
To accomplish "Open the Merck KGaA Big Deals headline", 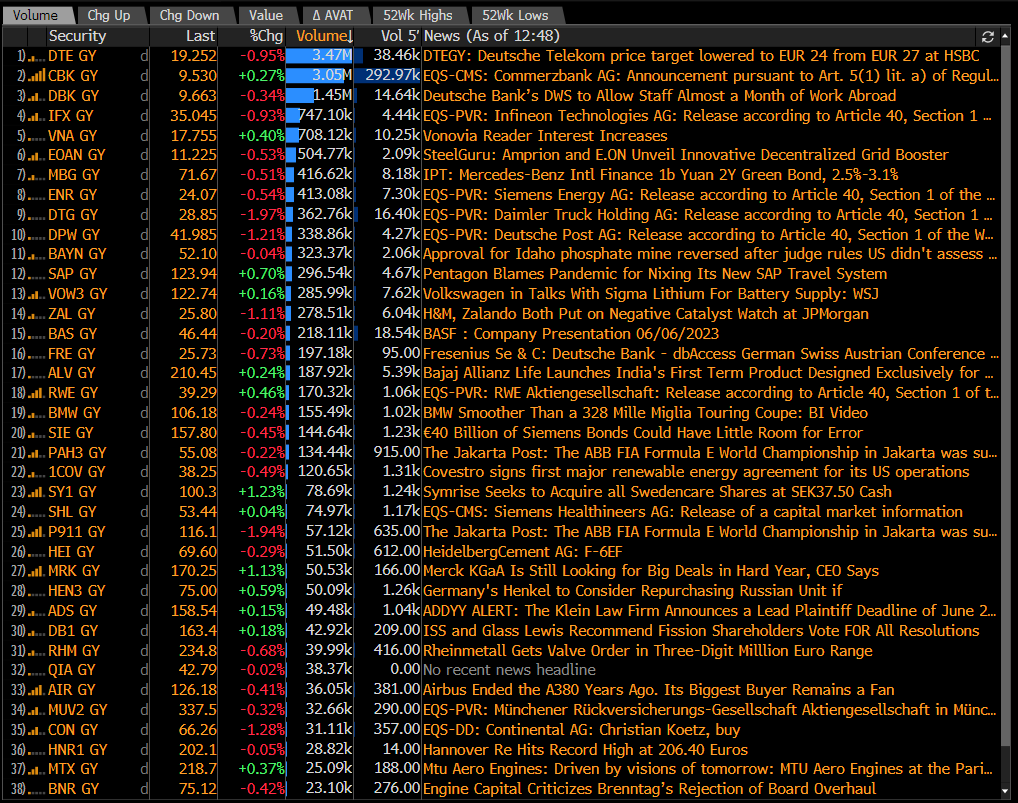I will (x=651, y=571).
